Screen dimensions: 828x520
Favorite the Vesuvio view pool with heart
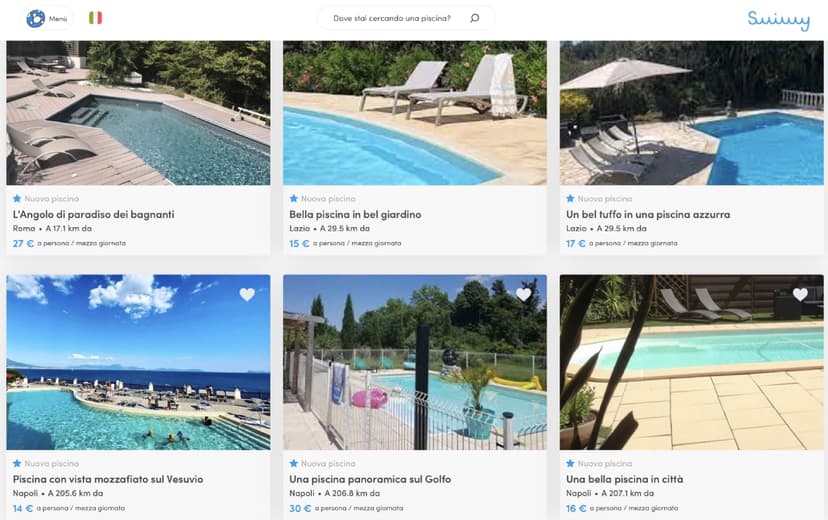247,294
